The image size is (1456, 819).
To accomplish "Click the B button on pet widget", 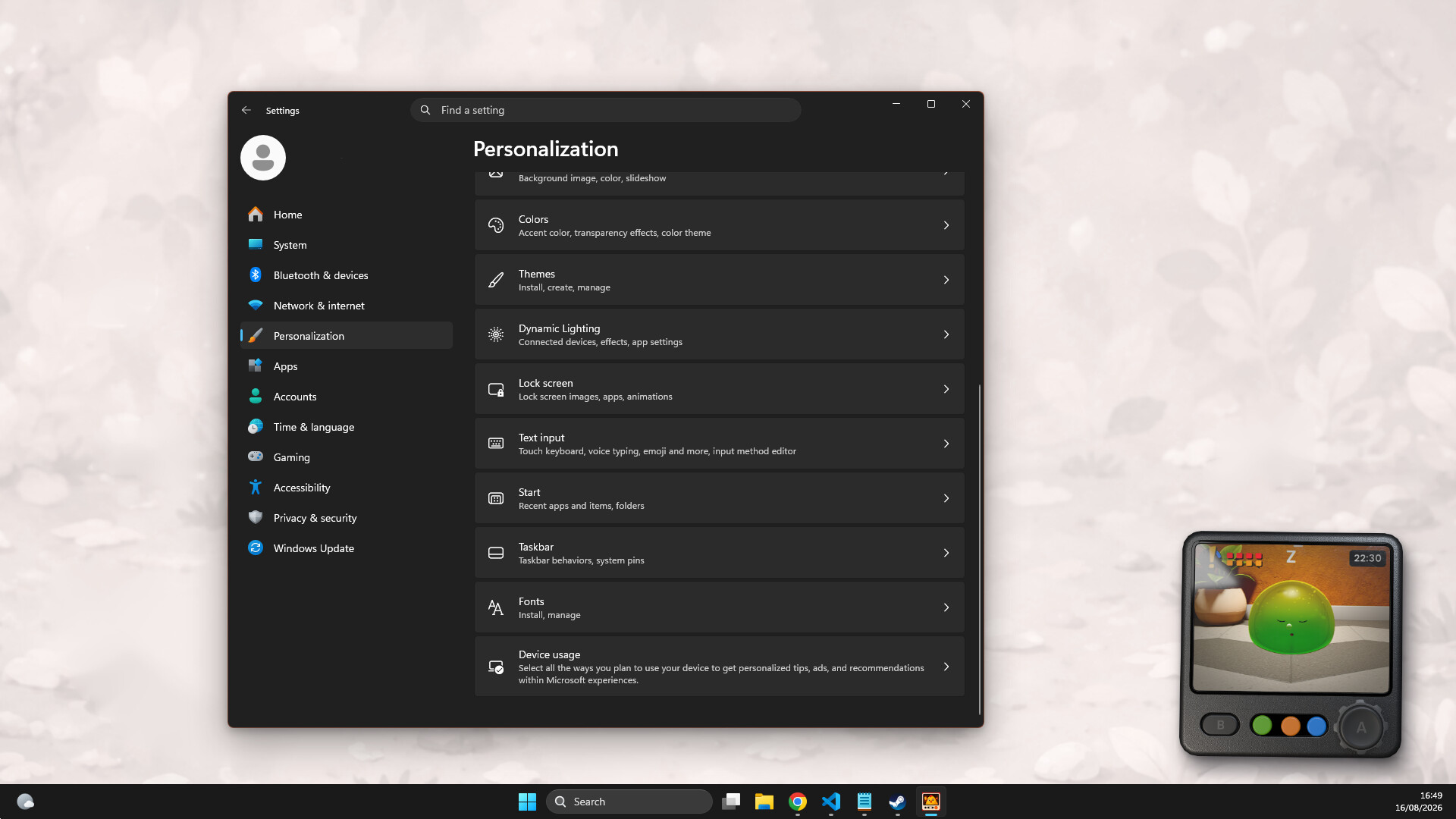I will click(x=1220, y=725).
